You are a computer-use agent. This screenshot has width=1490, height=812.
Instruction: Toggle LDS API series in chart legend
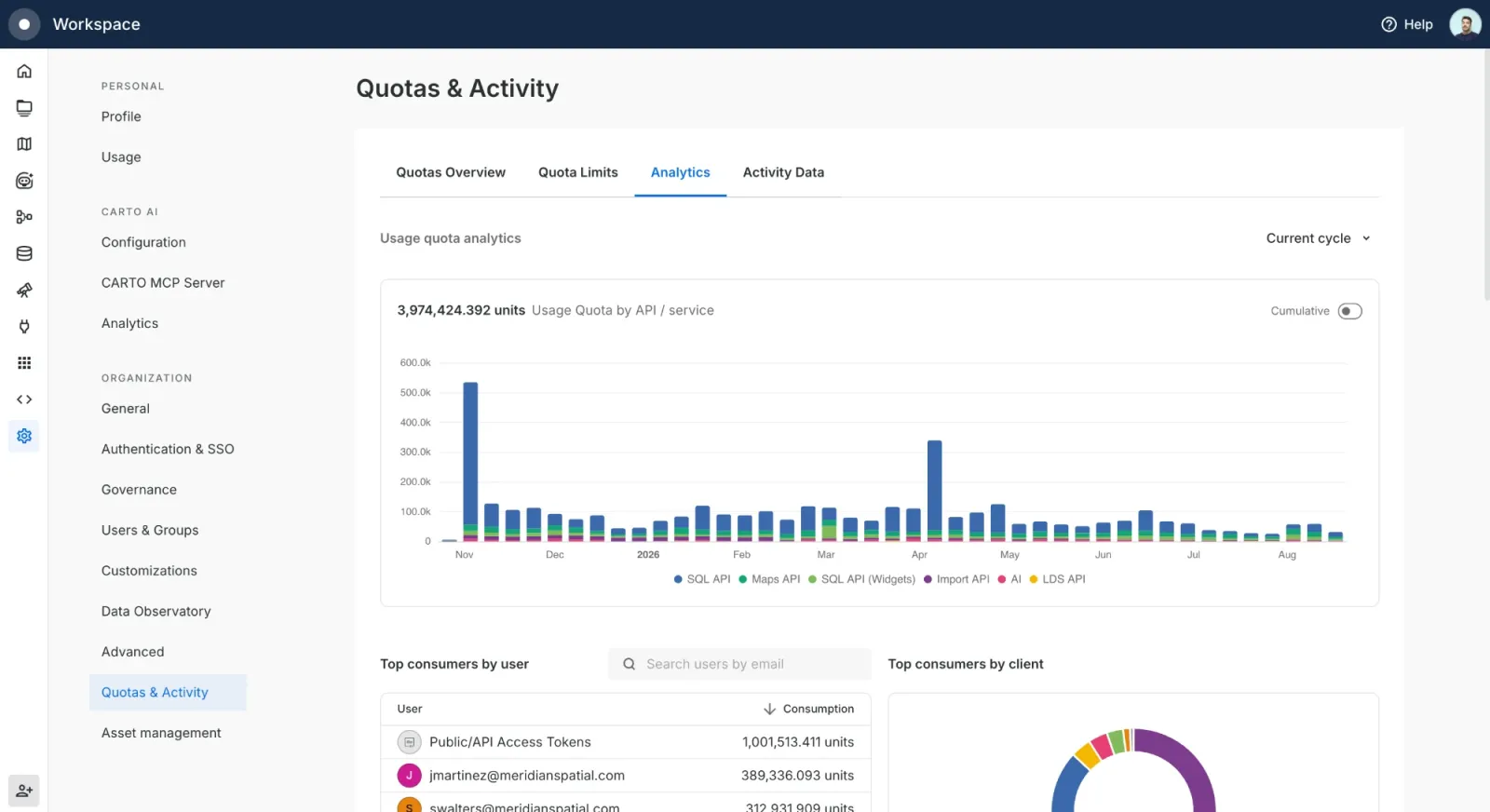1057,579
